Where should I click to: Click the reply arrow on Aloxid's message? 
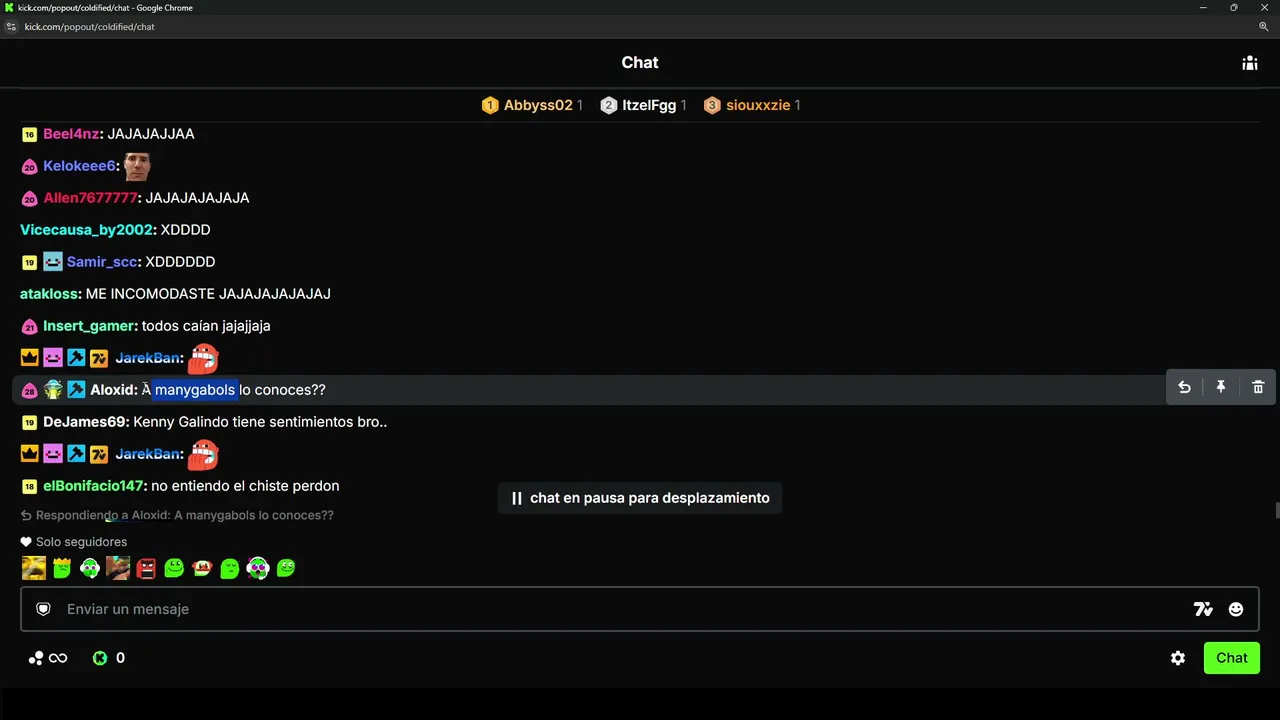coord(1184,387)
